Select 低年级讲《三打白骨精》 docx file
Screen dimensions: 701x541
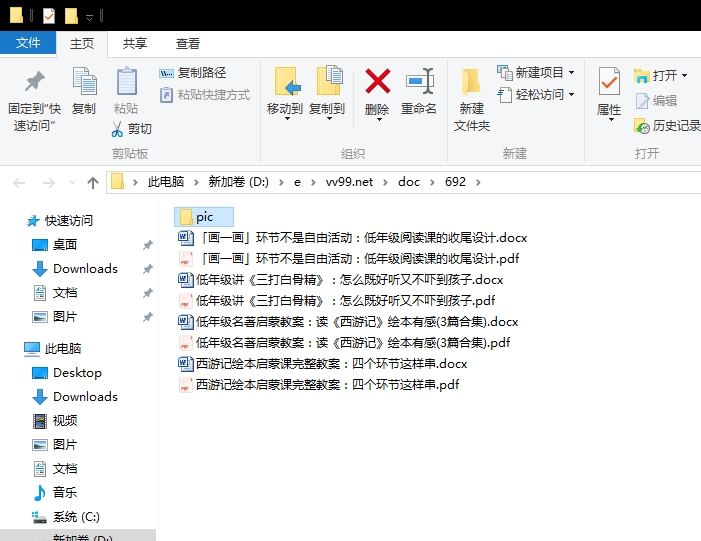(x=341, y=280)
